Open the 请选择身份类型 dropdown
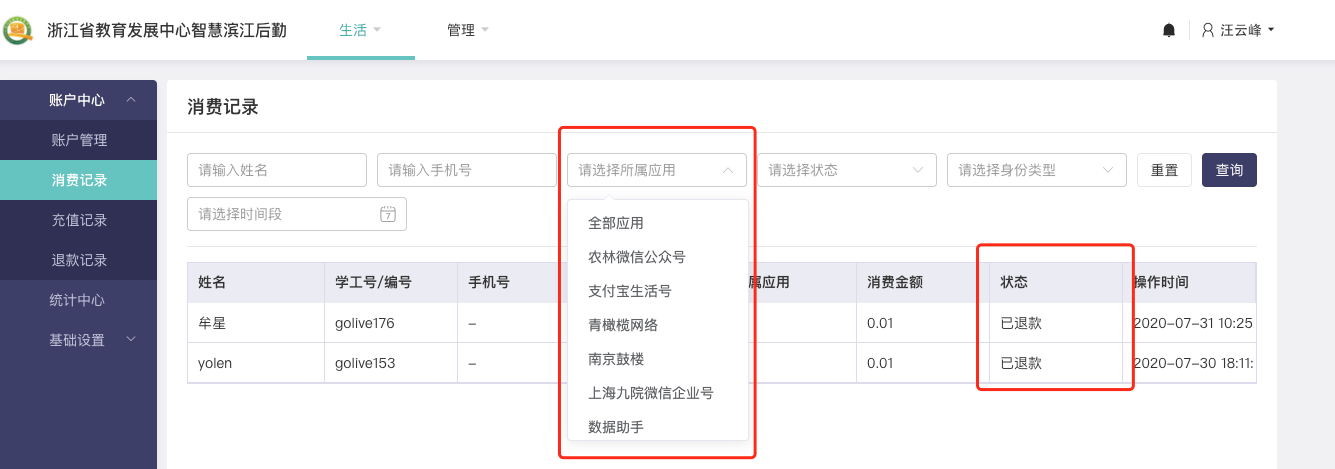 [x=1037, y=170]
